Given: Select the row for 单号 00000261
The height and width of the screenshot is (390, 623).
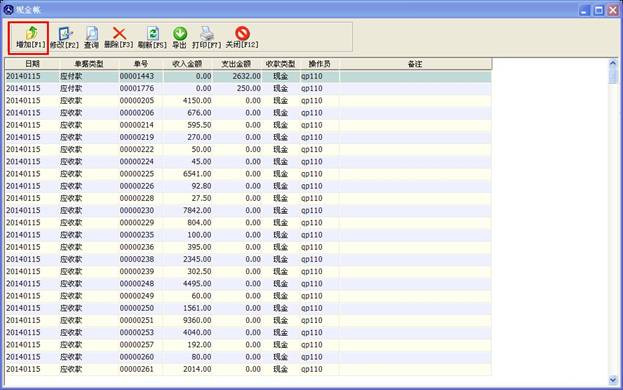Looking at the screenshot, I should pyautogui.click(x=248, y=369).
